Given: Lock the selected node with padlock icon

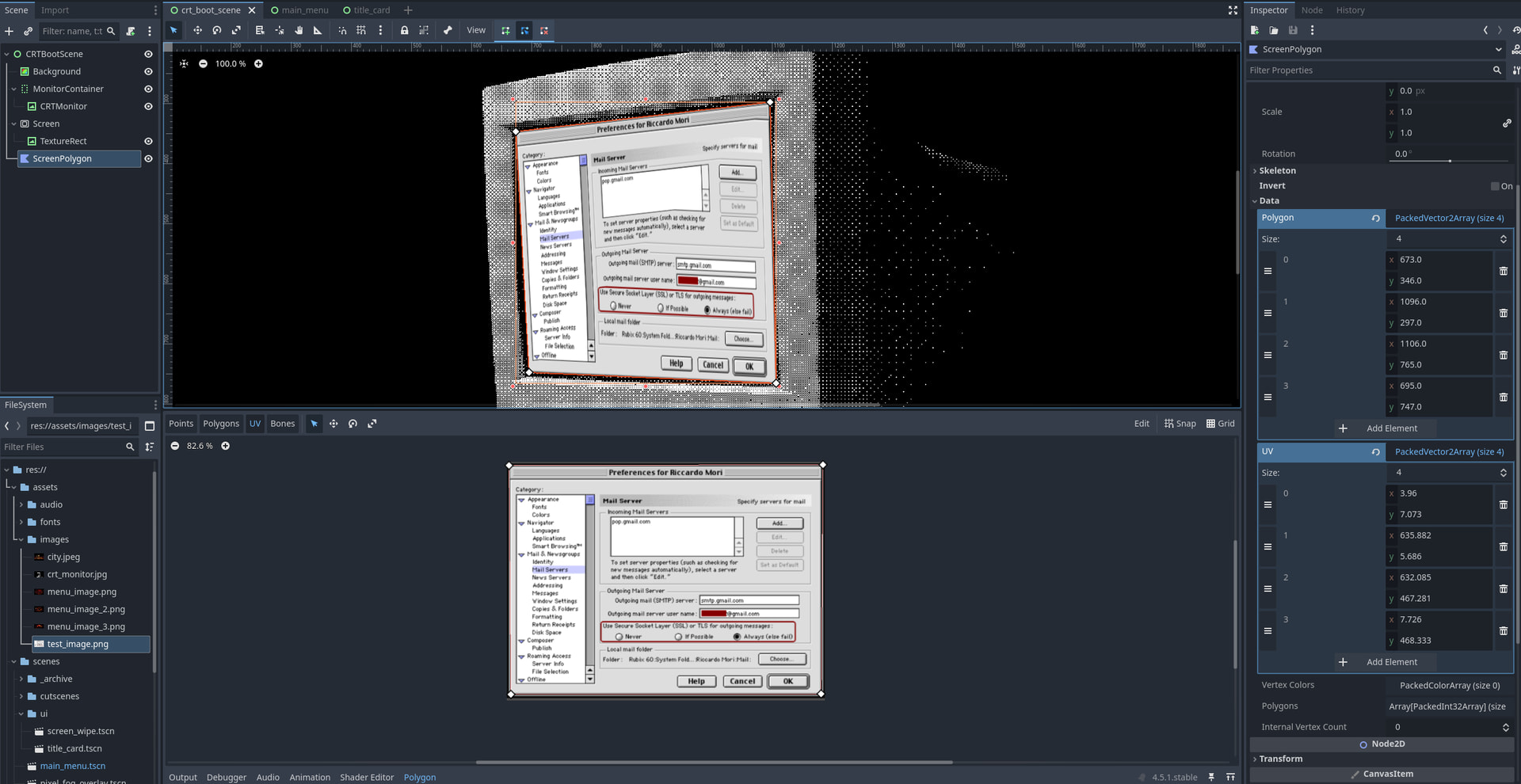Looking at the screenshot, I should (x=404, y=30).
